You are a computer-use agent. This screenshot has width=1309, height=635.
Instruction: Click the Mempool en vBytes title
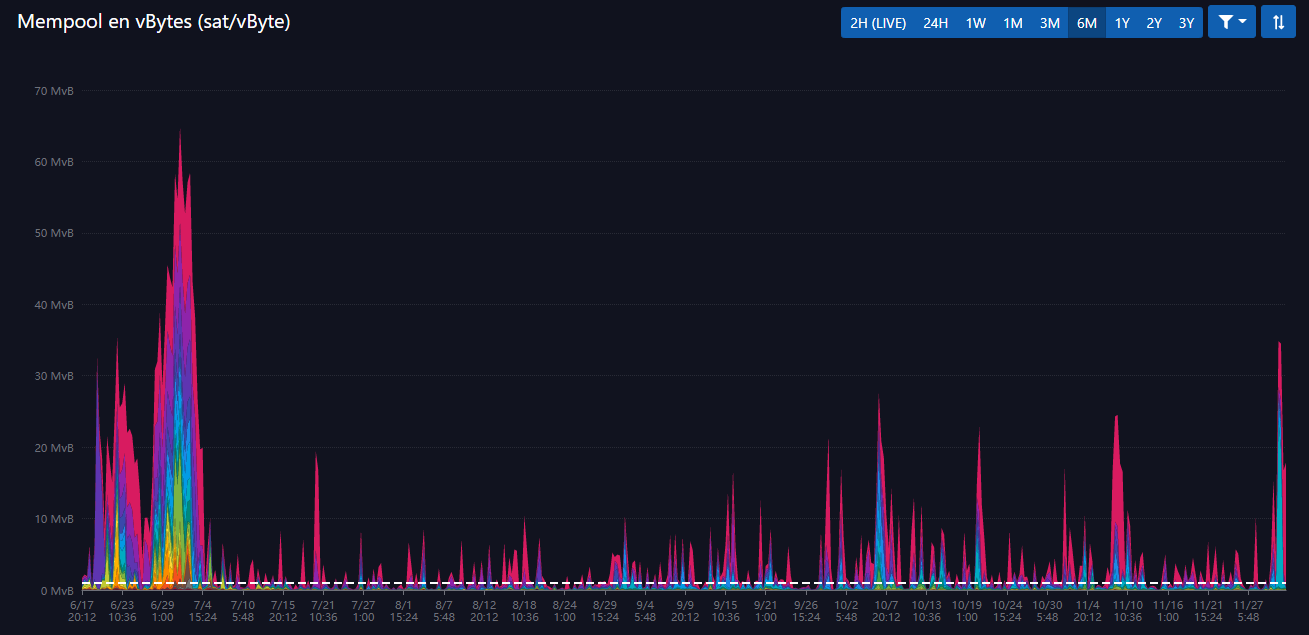pos(153,22)
